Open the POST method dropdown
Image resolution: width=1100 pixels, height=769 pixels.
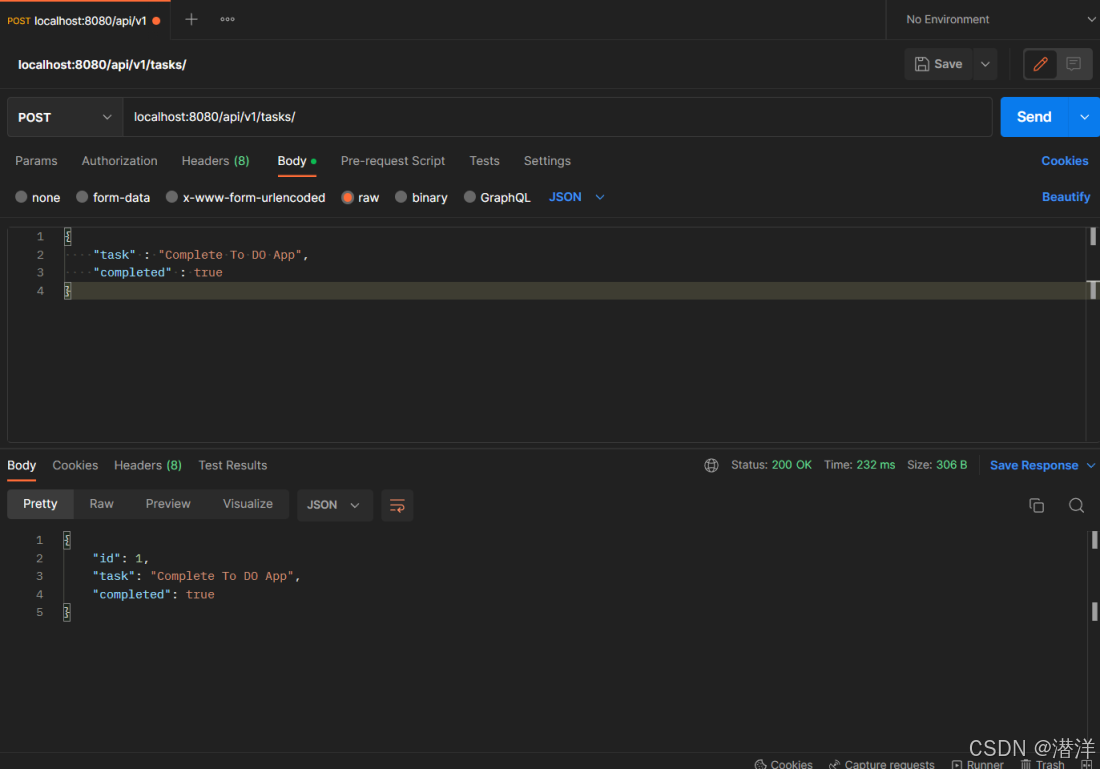tap(65, 117)
